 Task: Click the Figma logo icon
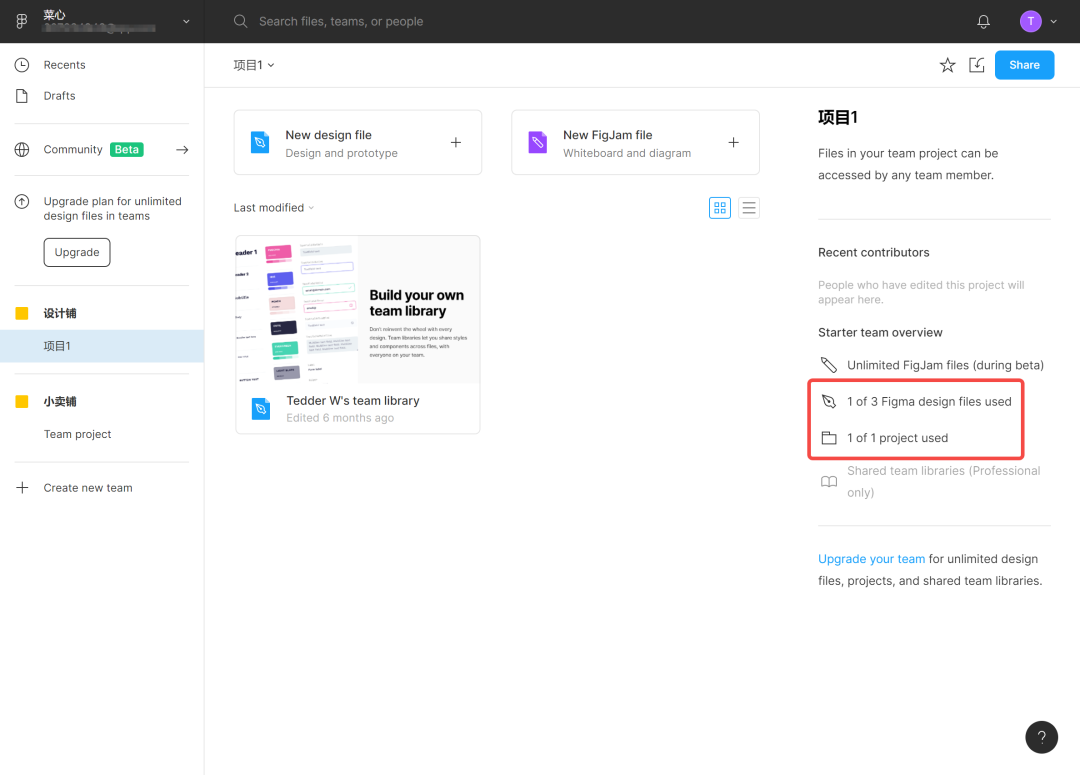point(21,21)
